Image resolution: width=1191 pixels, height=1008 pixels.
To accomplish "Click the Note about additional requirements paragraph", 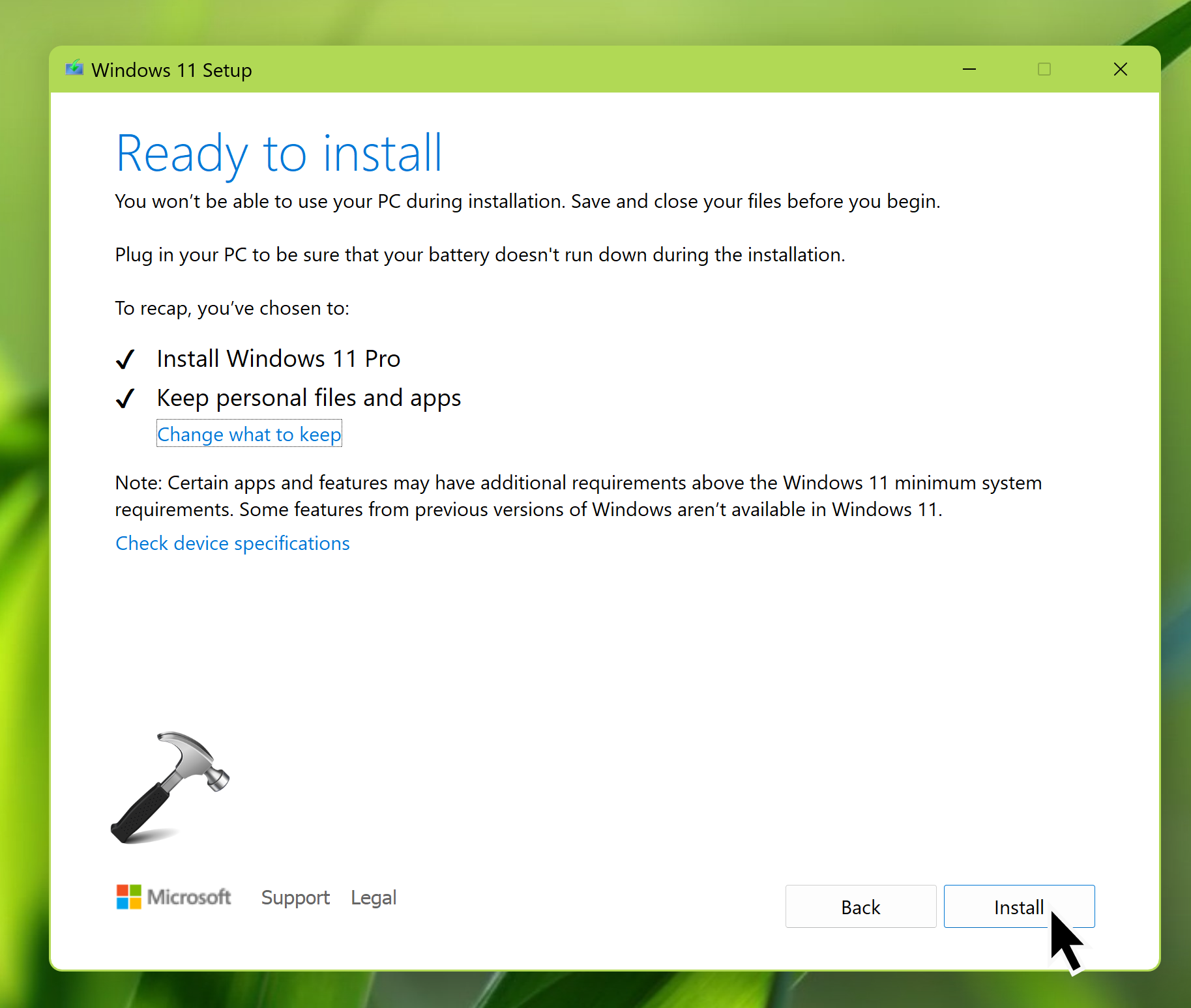I will pyautogui.click(x=578, y=496).
